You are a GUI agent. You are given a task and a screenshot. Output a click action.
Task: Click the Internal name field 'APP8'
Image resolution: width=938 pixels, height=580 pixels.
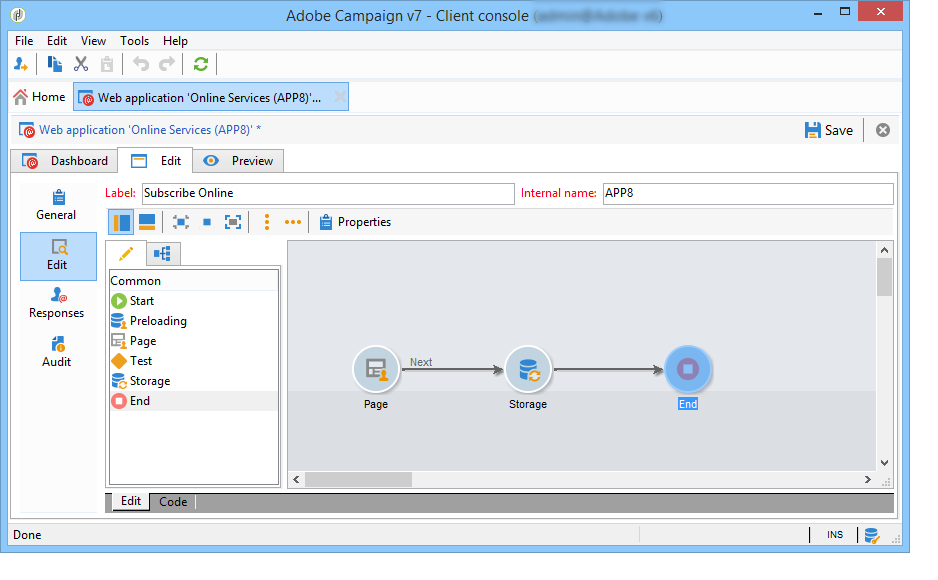748,193
